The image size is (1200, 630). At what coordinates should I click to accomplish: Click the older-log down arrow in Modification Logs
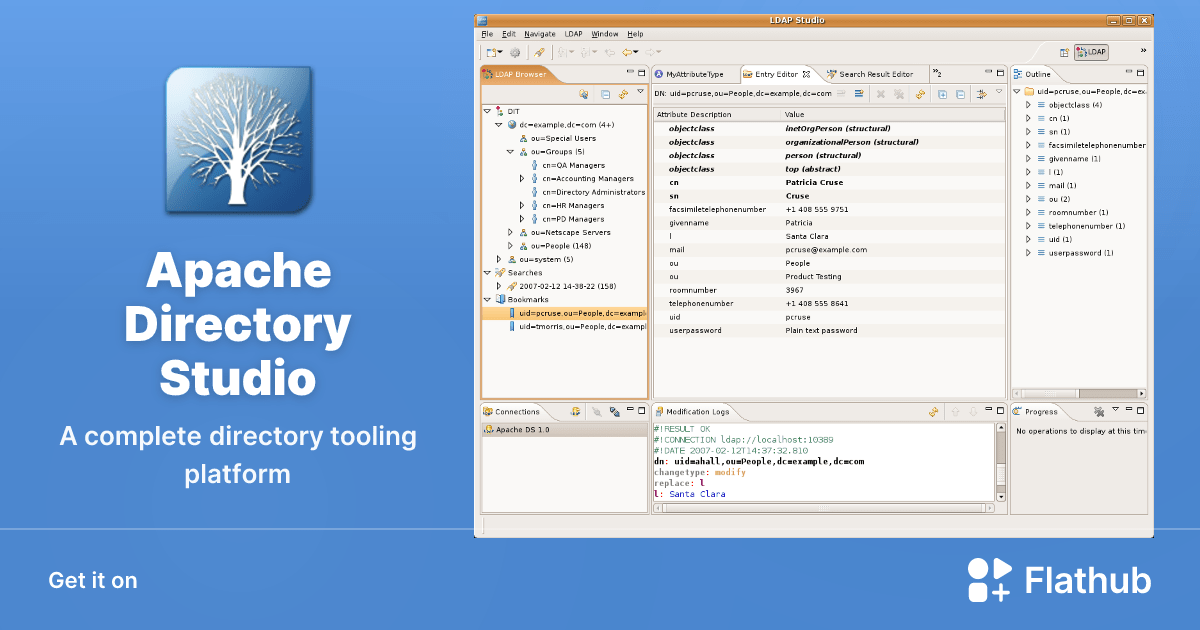[973, 411]
